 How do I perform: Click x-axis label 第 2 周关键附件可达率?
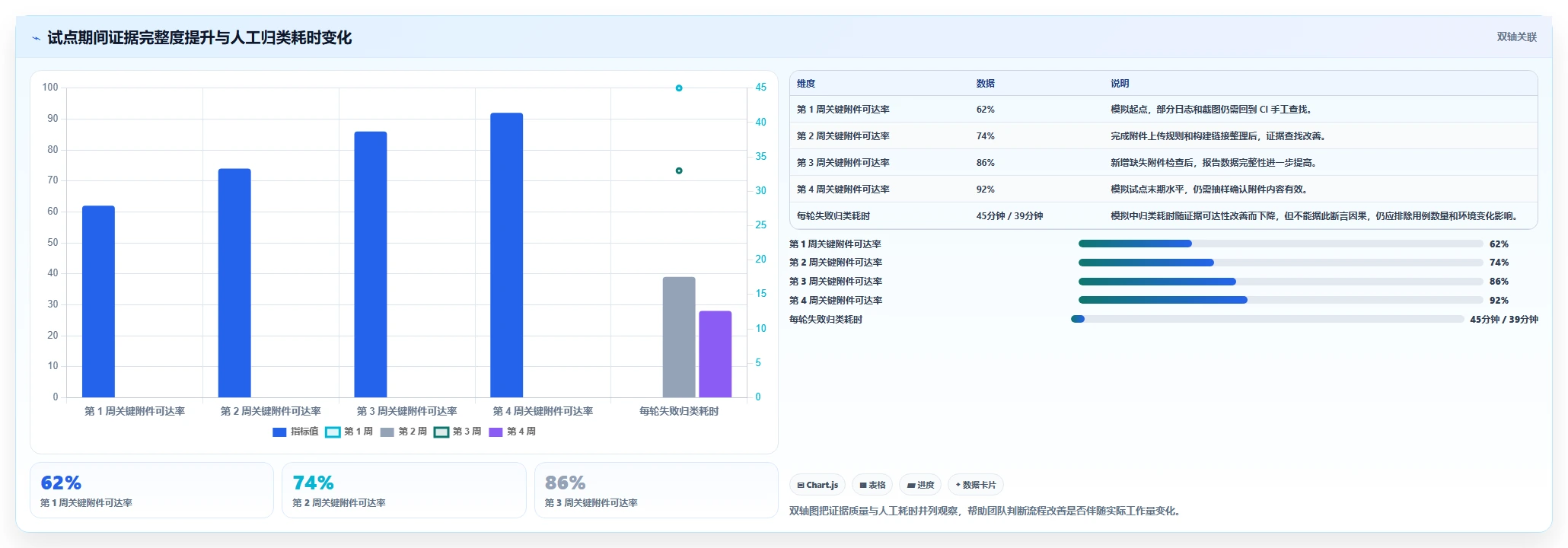pyautogui.click(x=270, y=411)
